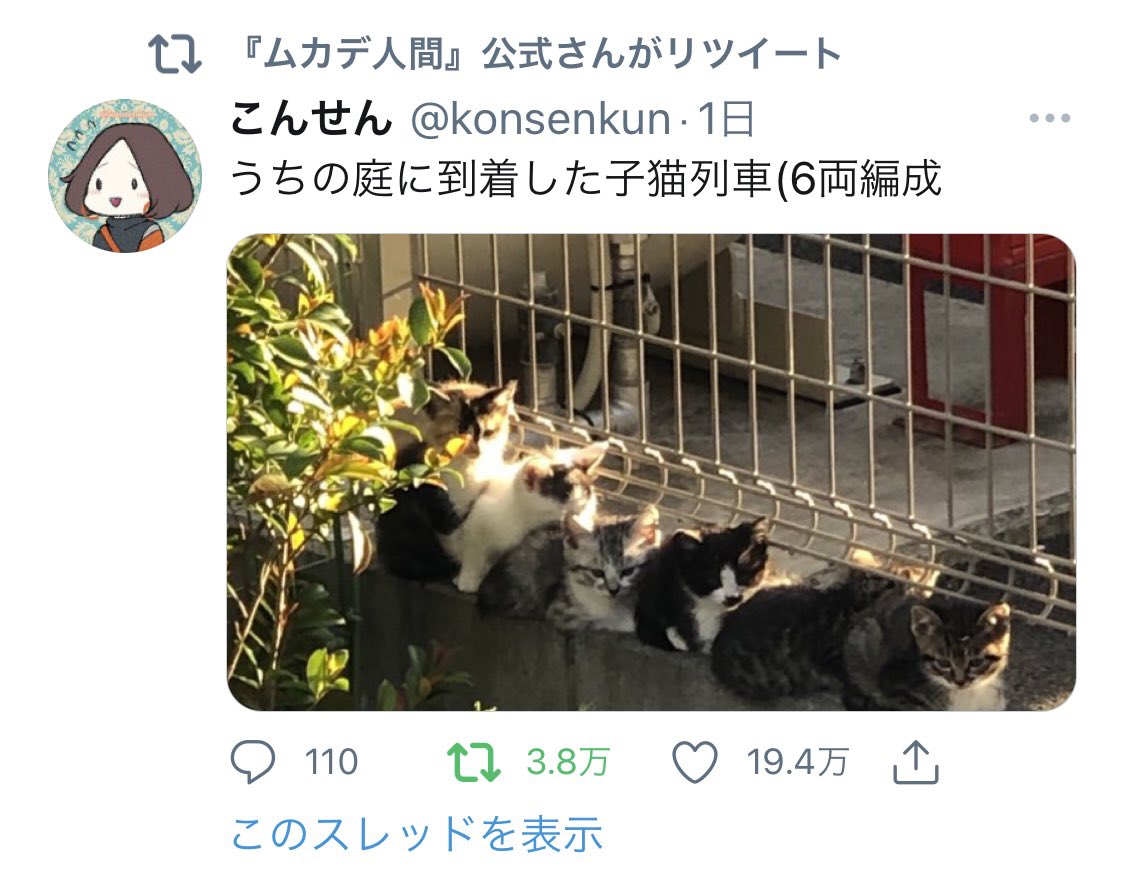Open the three-dot more options menu
Viewport: 1125px width, 875px height.
pyautogui.click(x=1050, y=118)
